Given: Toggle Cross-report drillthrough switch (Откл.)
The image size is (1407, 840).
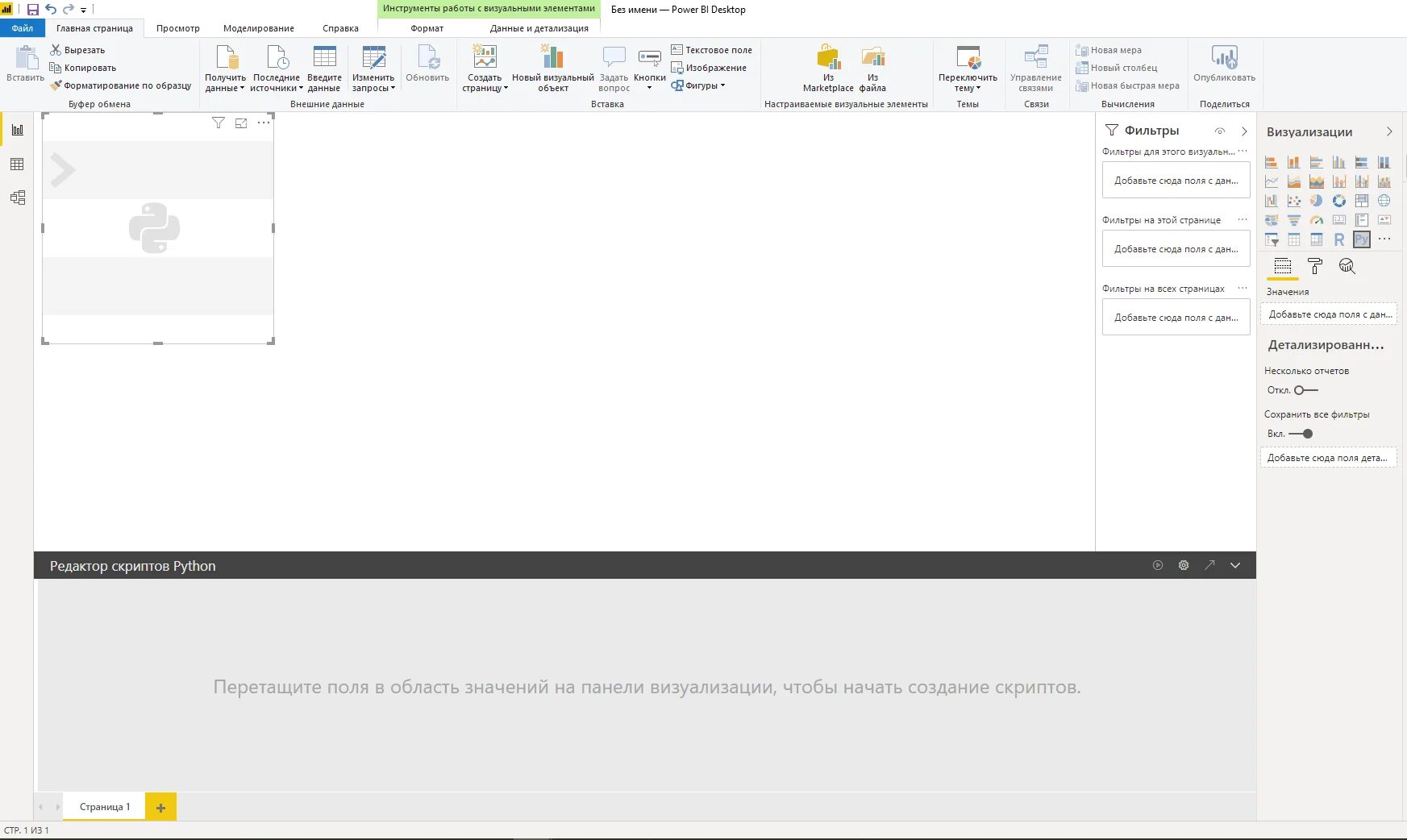Looking at the screenshot, I should [1306, 390].
